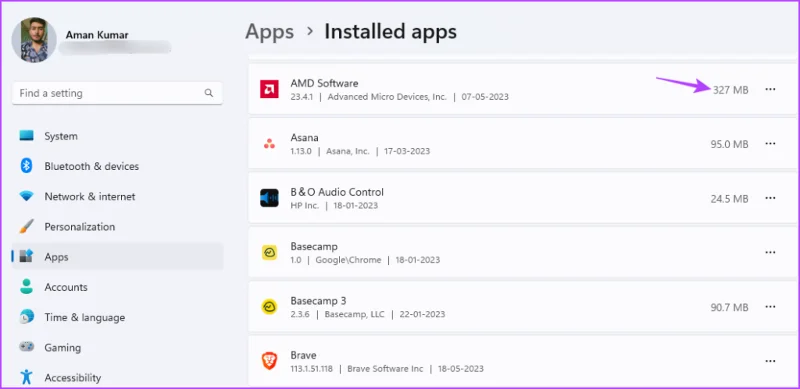Open Network & internet settings

pos(117,196)
